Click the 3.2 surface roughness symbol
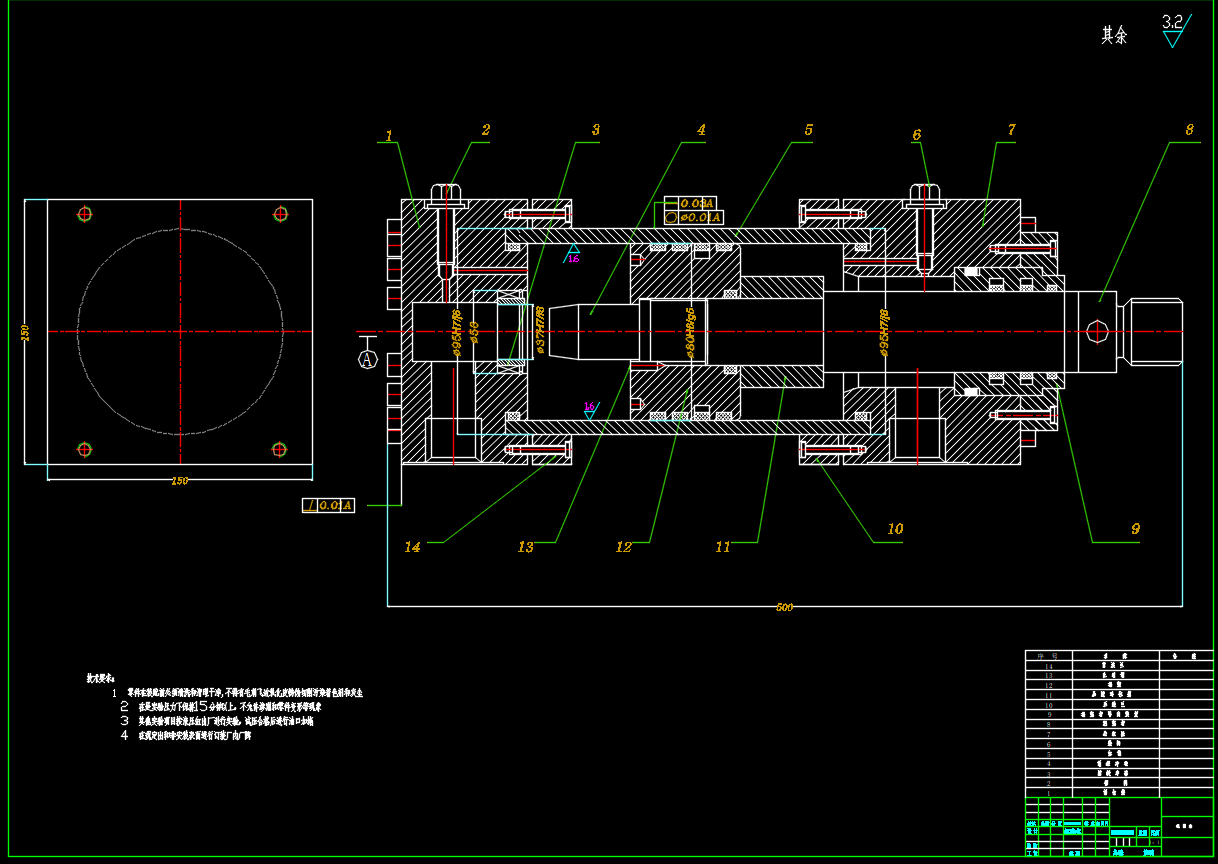This screenshot has height=864, width=1218. [1173, 31]
